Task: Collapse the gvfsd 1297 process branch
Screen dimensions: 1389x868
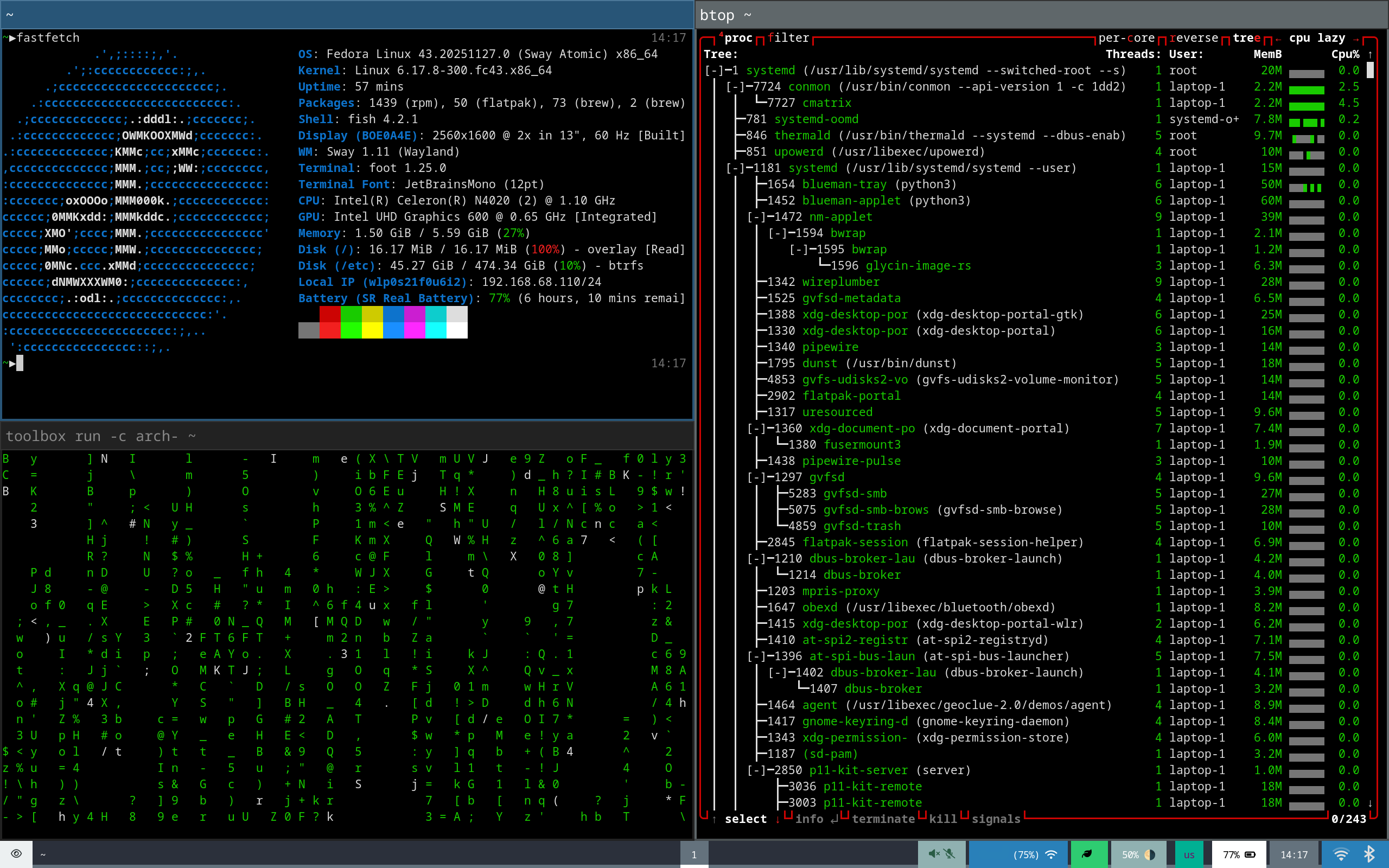Action: [x=757, y=477]
